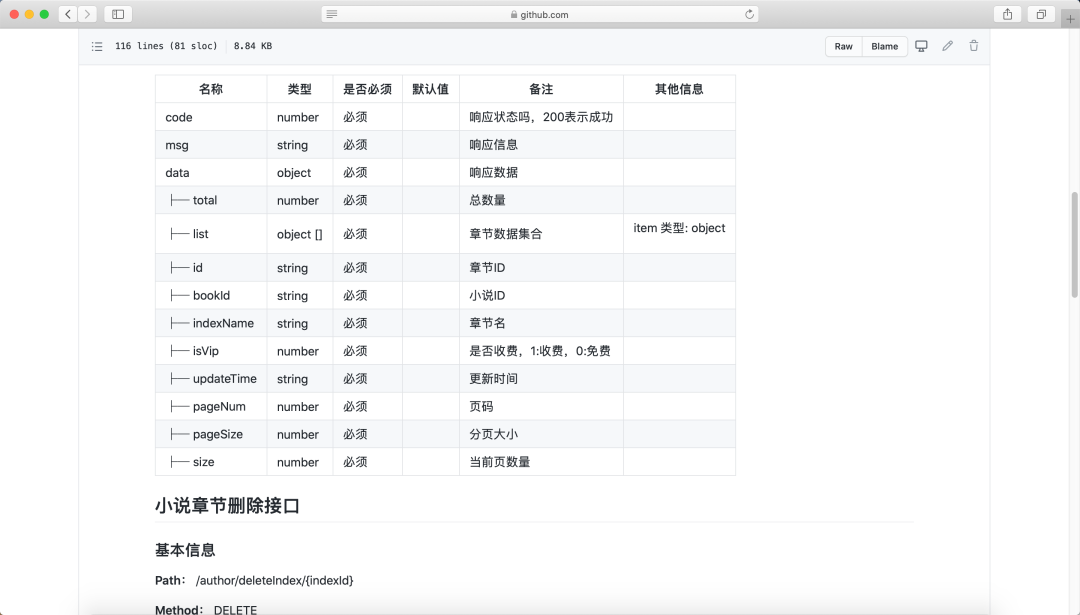The image size is (1080, 615).
Task: Click the '备注' column header
Action: pos(541,89)
